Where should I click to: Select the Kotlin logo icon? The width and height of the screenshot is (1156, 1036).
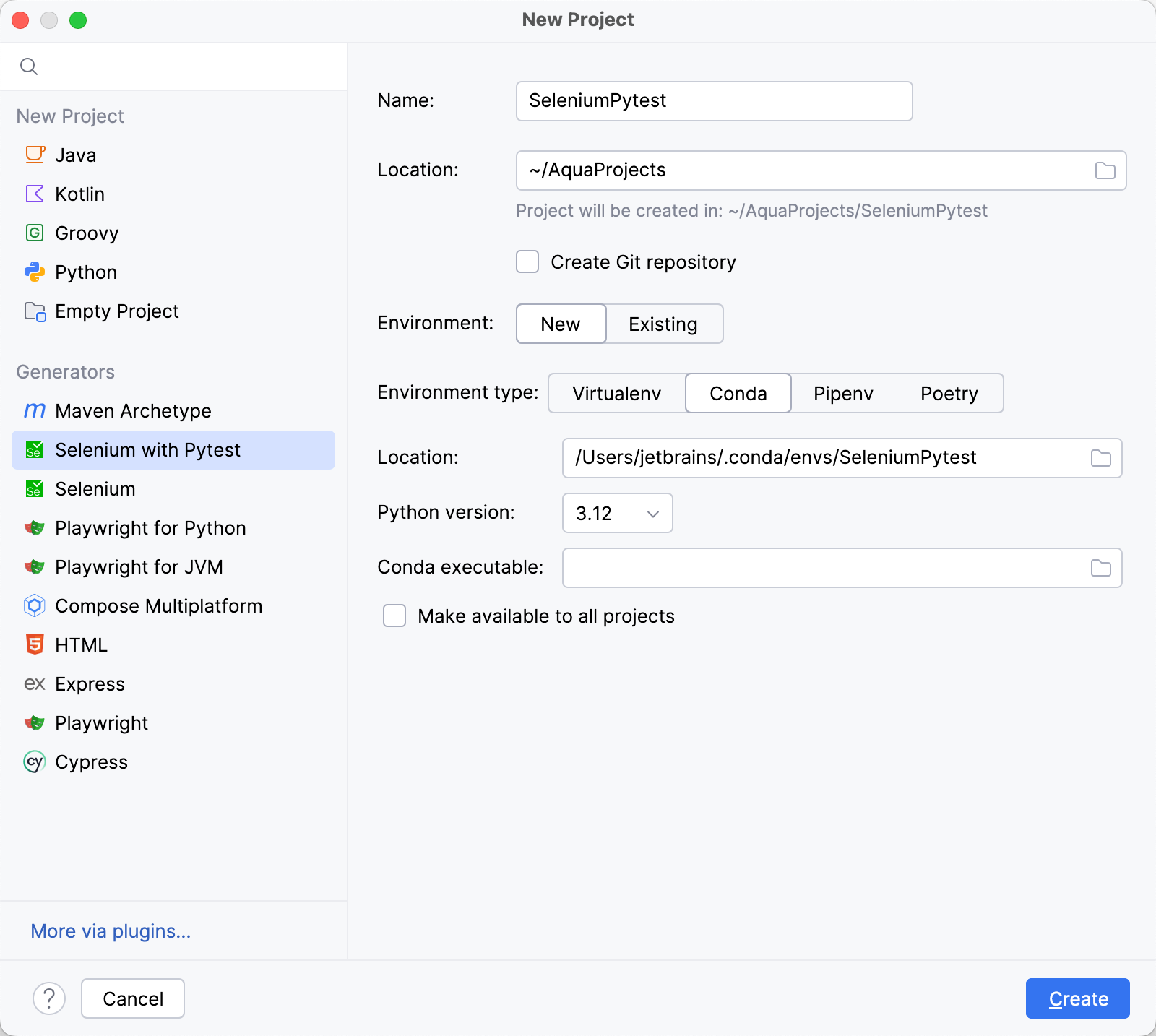coord(35,194)
